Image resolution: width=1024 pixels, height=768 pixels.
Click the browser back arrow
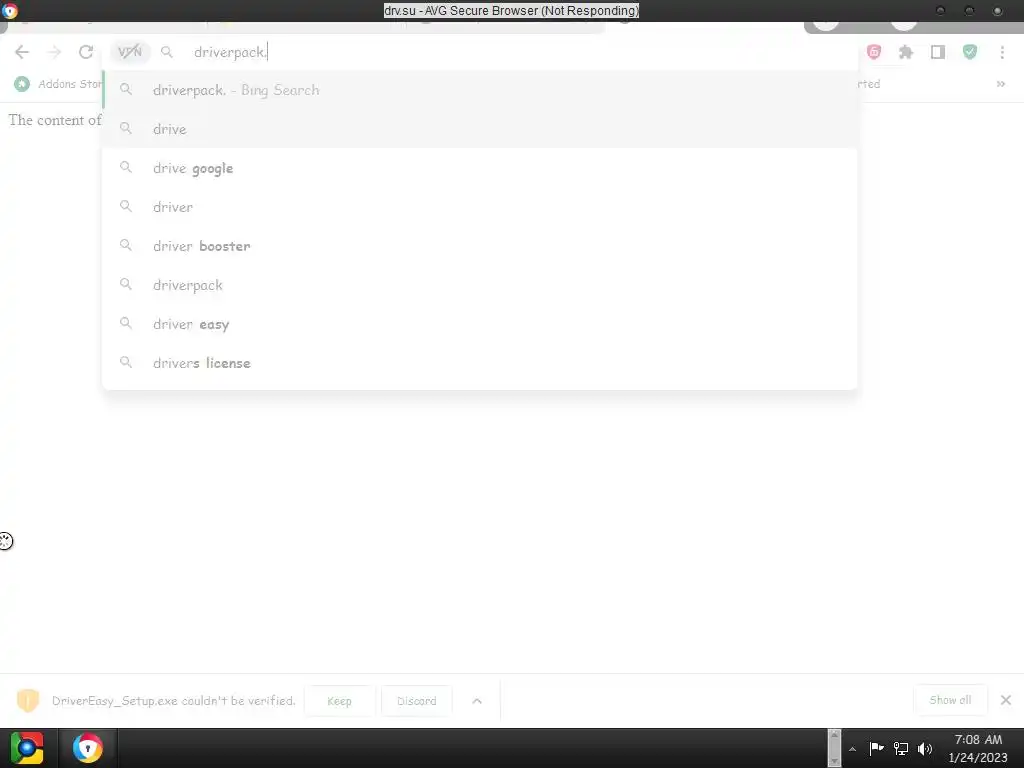tap(22, 52)
